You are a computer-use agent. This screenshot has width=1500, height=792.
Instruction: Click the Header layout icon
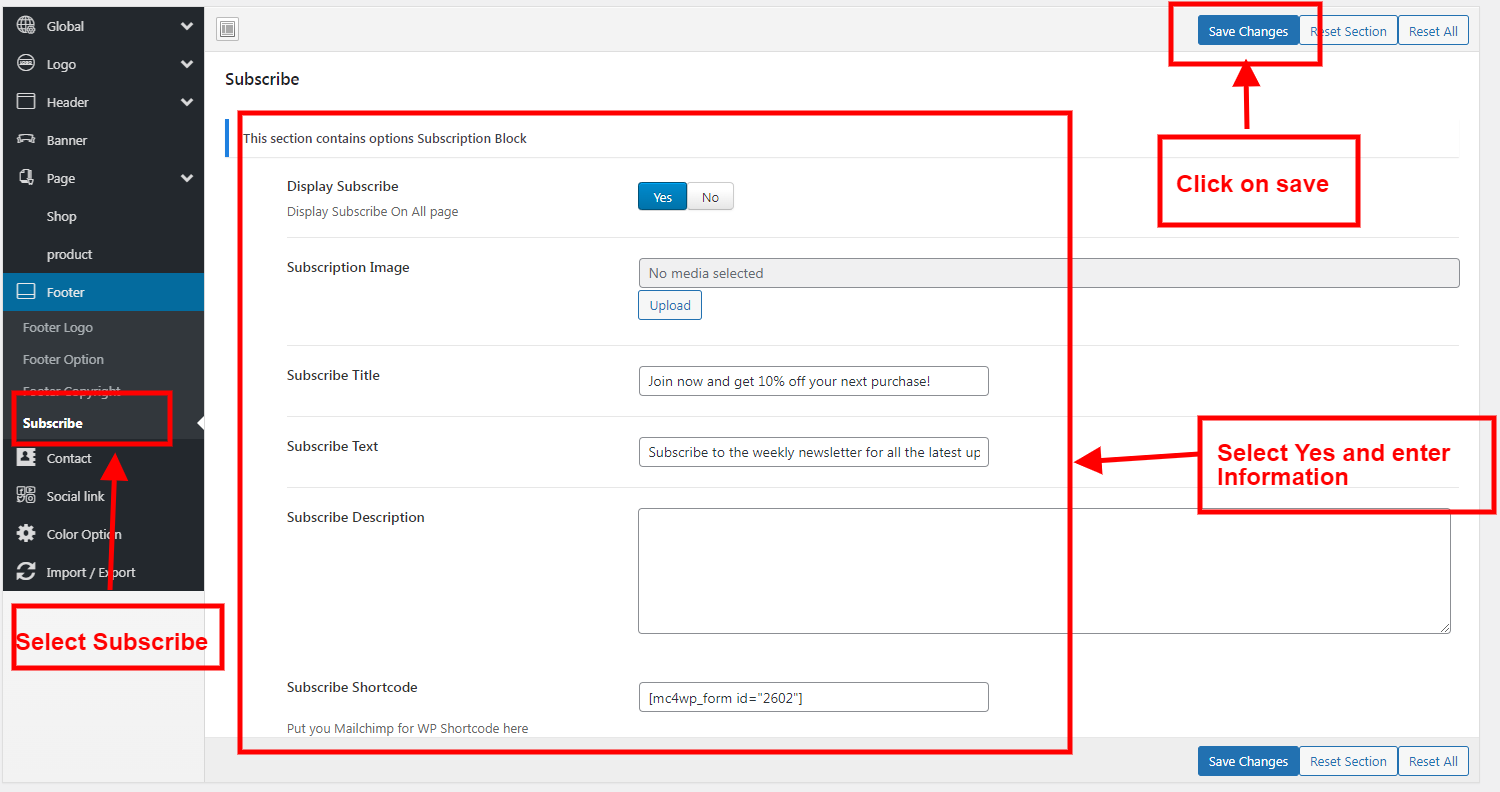pyautogui.click(x=26, y=102)
